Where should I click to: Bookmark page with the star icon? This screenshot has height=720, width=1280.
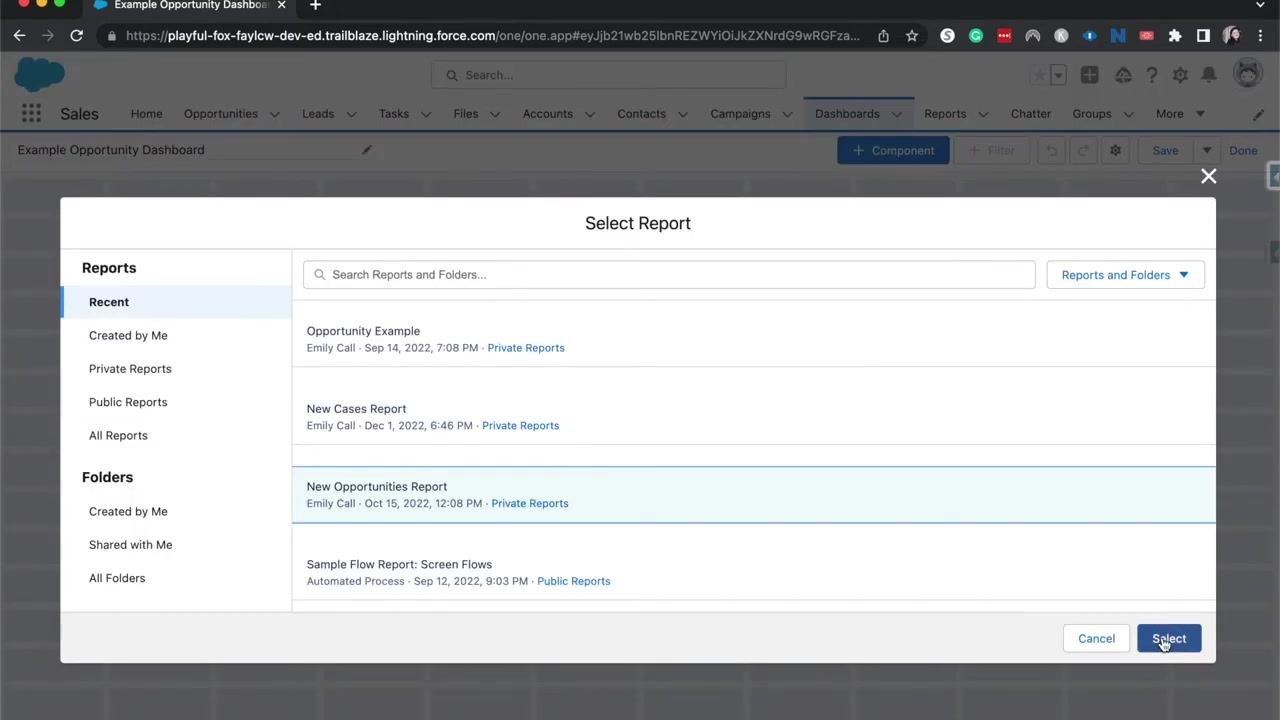(912, 36)
